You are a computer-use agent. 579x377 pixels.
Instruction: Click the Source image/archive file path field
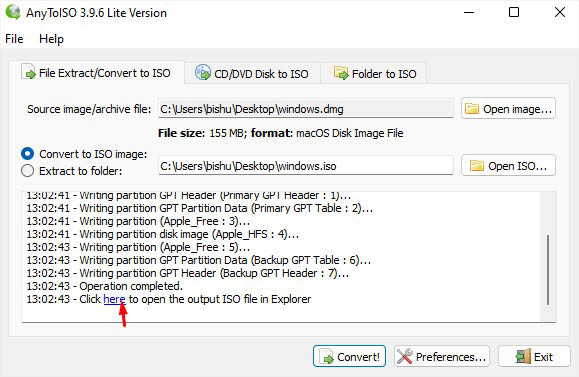pos(306,109)
